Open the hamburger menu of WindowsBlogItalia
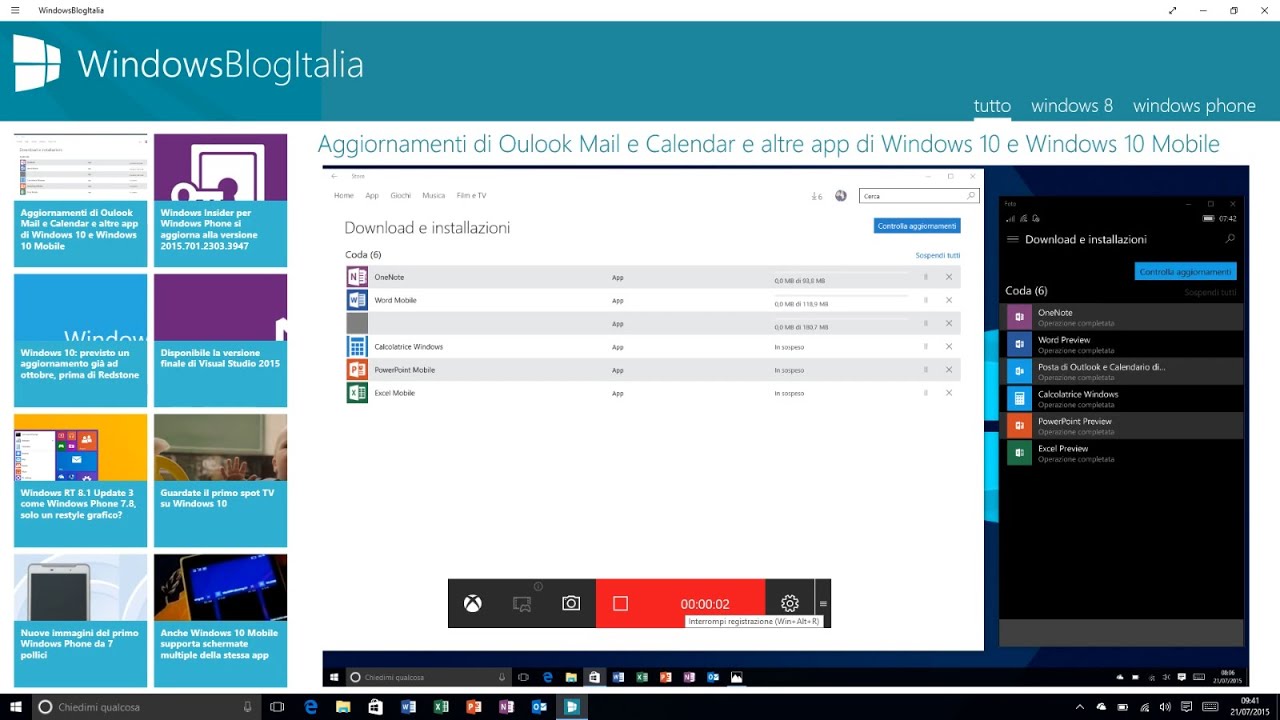This screenshot has width=1280, height=720. [14, 10]
